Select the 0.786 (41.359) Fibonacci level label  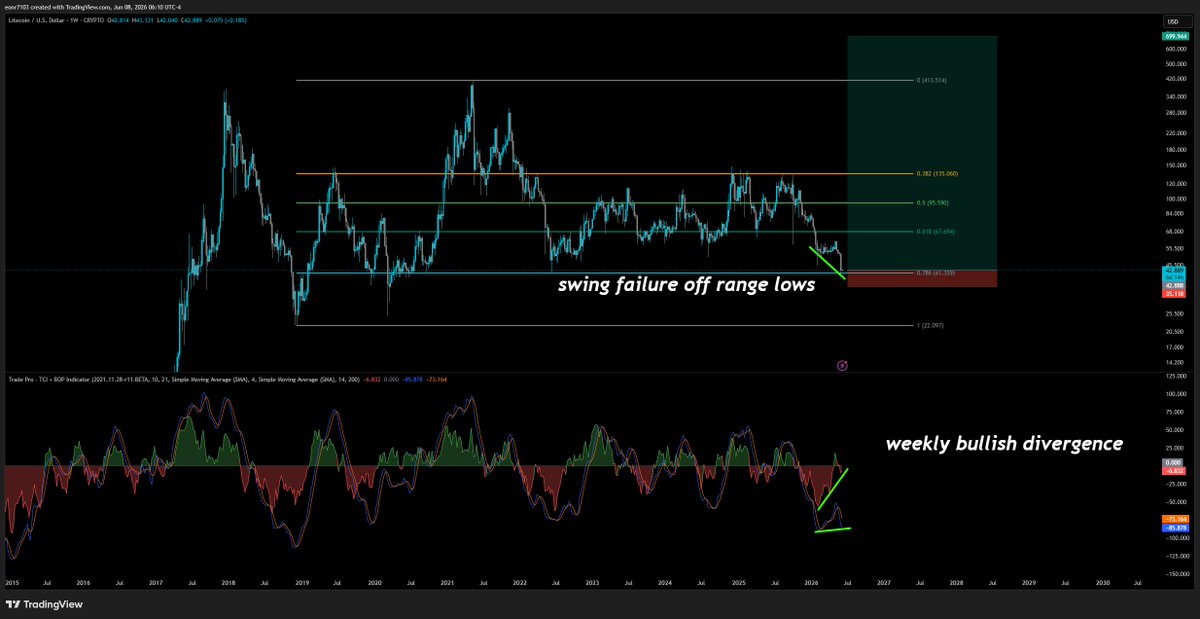click(936, 273)
